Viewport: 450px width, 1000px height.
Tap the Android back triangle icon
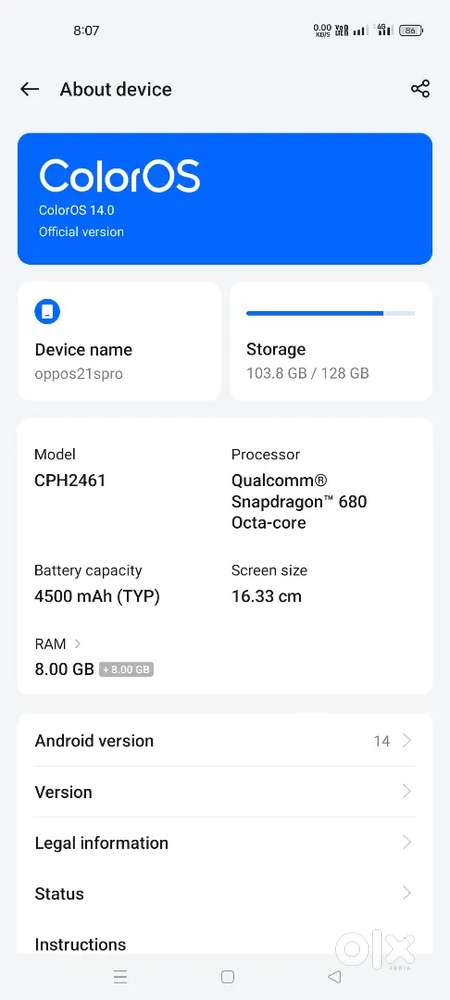(334, 976)
